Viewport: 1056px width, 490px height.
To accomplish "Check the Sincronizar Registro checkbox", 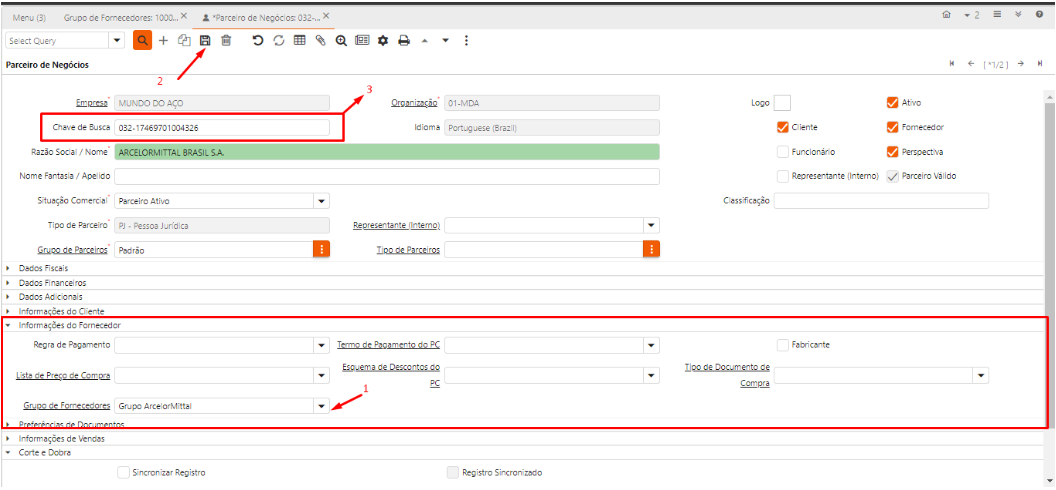I will point(123,472).
